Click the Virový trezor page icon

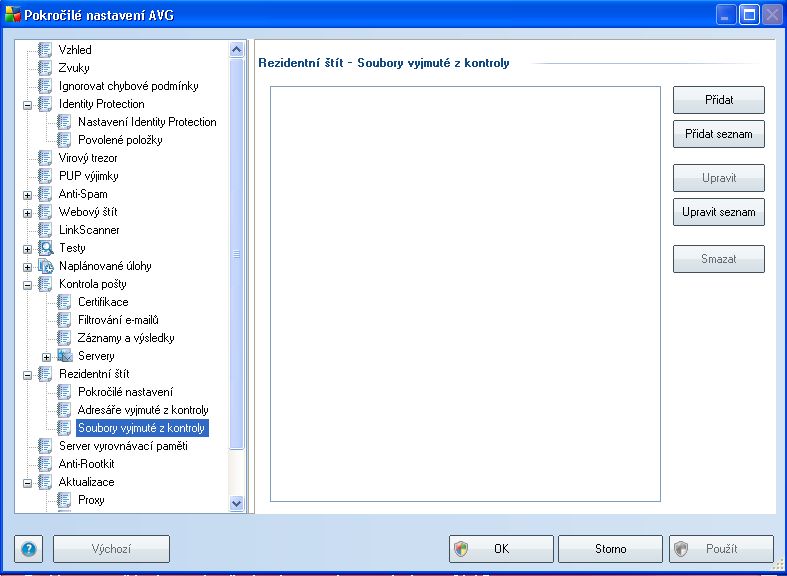coord(45,158)
